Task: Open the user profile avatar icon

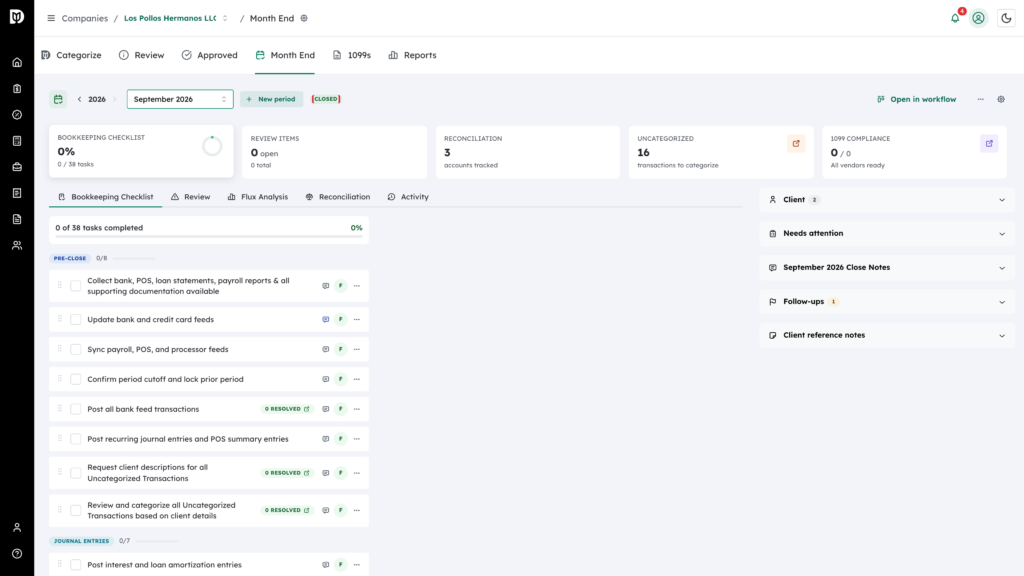Action: tap(978, 18)
